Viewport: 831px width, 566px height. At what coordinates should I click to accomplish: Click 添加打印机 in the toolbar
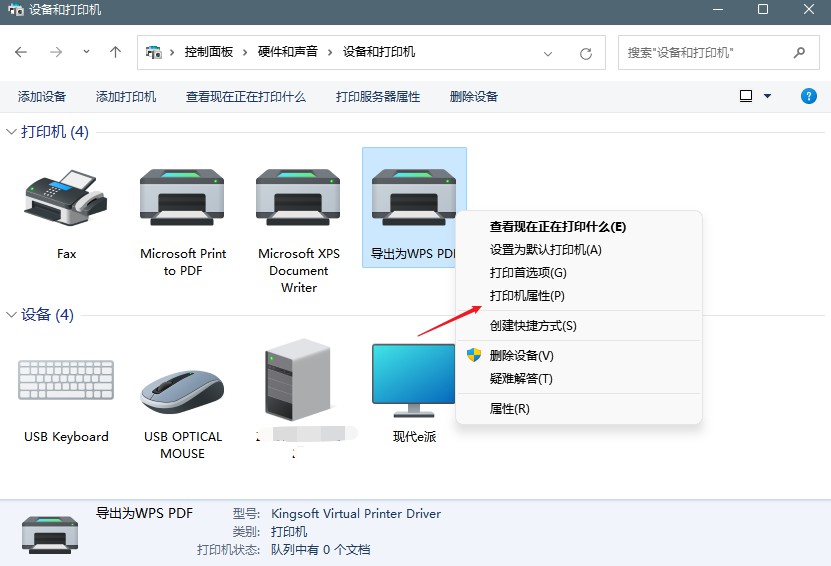(126, 97)
